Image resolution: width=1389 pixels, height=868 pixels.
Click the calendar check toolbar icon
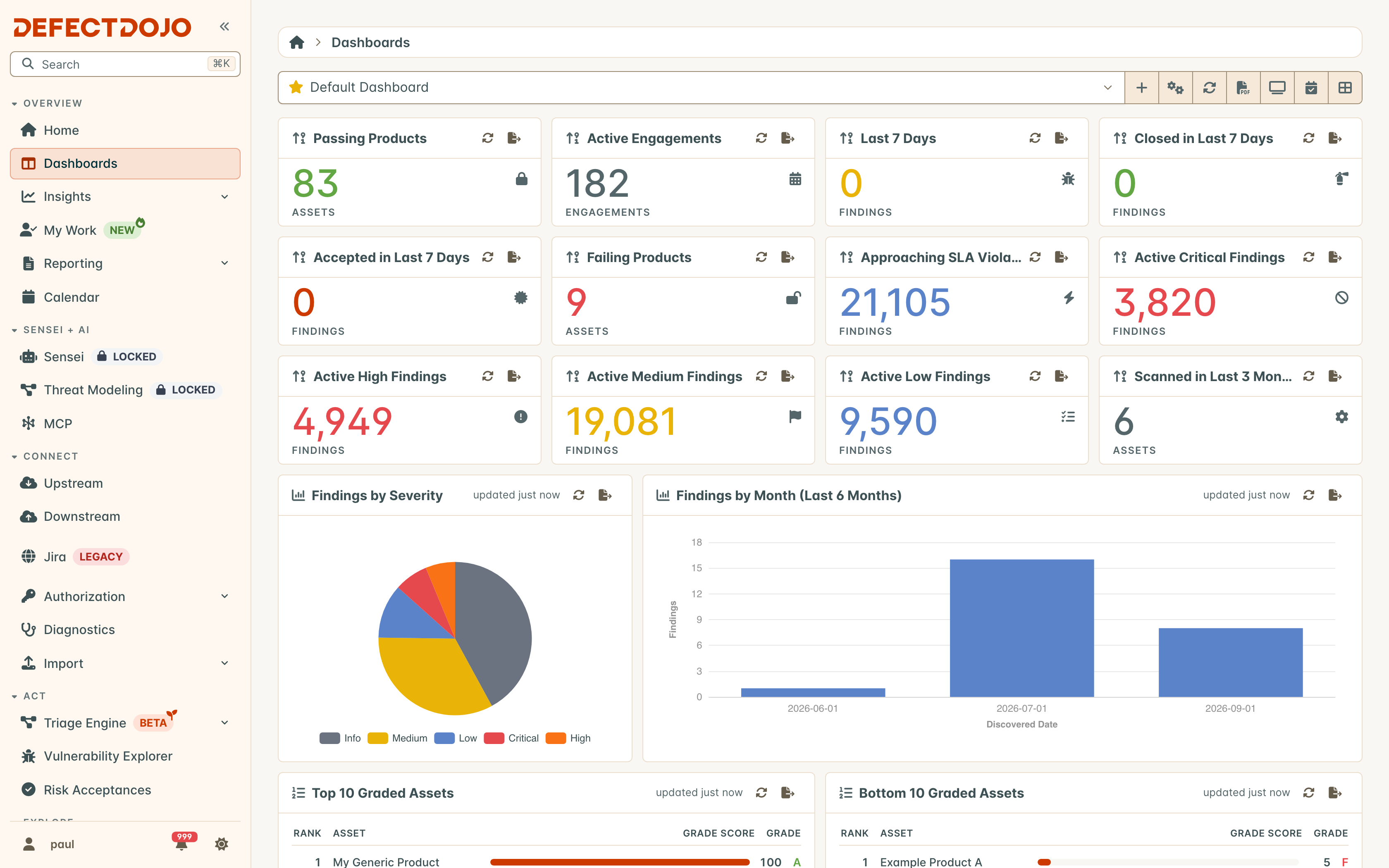pos(1311,87)
